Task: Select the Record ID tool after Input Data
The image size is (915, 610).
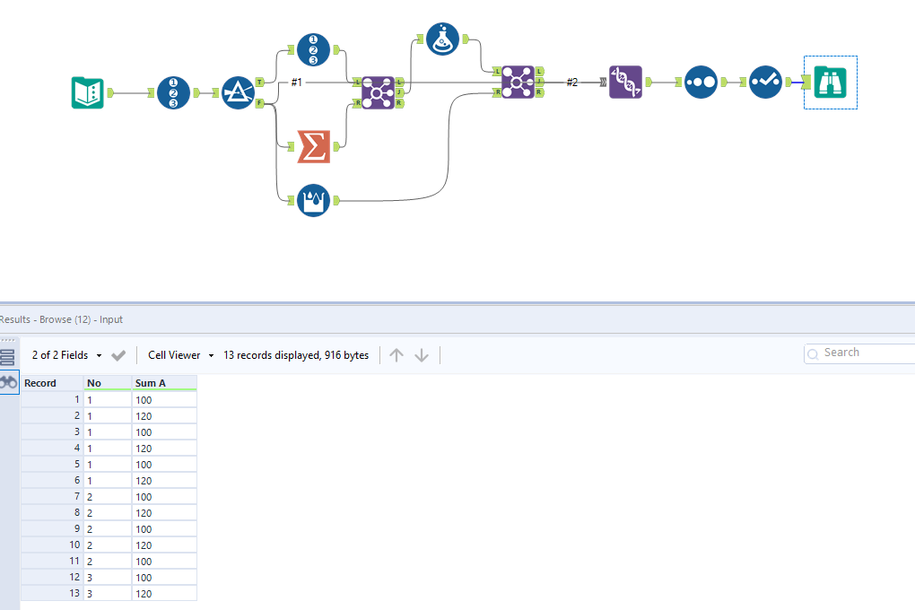Action: [x=173, y=93]
